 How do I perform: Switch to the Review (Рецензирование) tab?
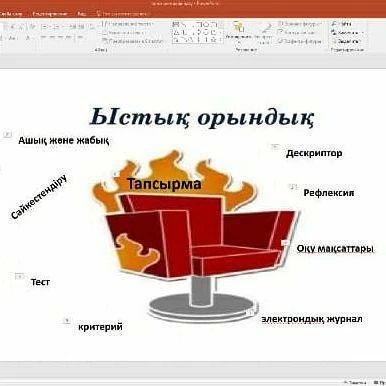point(50,14)
